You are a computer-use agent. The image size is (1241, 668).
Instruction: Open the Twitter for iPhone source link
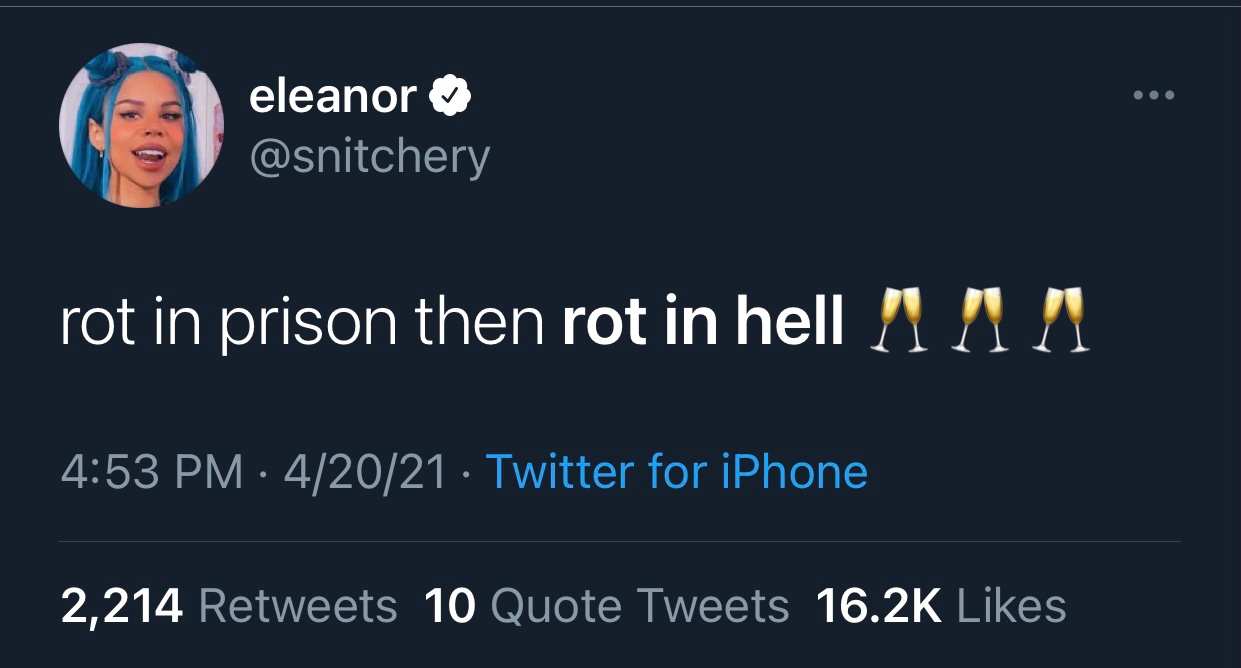coord(676,472)
